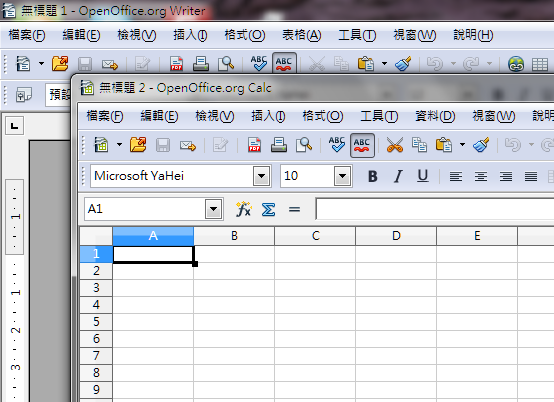The height and width of the screenshot is (402, 554).
Task: Click Paste clipboard icon in Calc
Action: 444,145
